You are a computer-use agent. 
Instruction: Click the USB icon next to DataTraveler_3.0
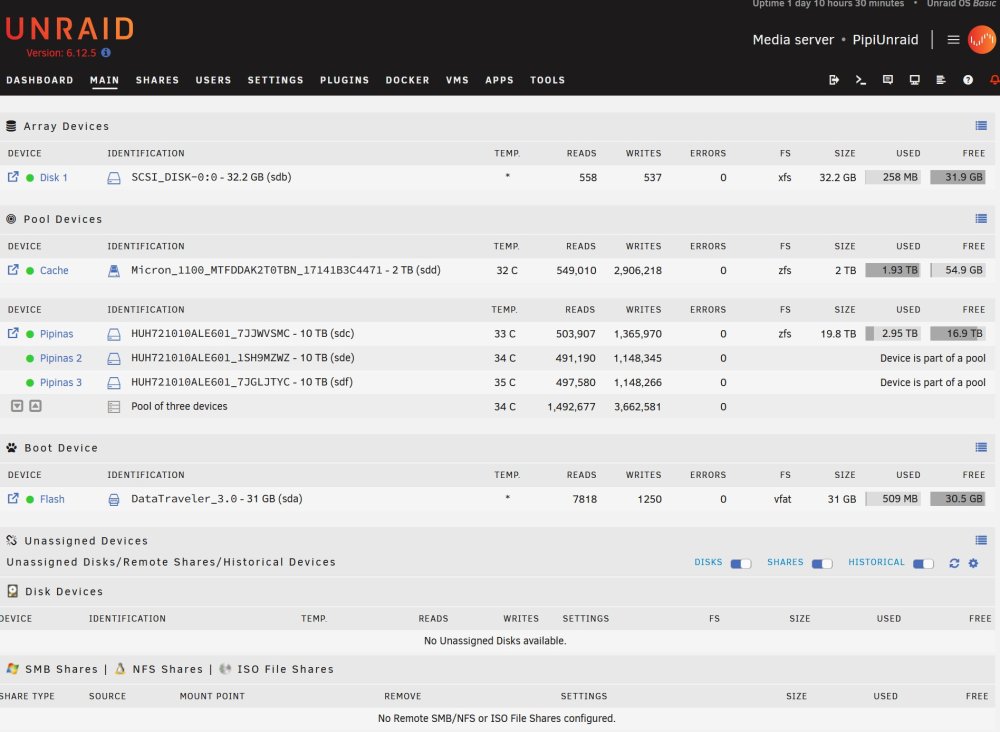coord(114,499)
